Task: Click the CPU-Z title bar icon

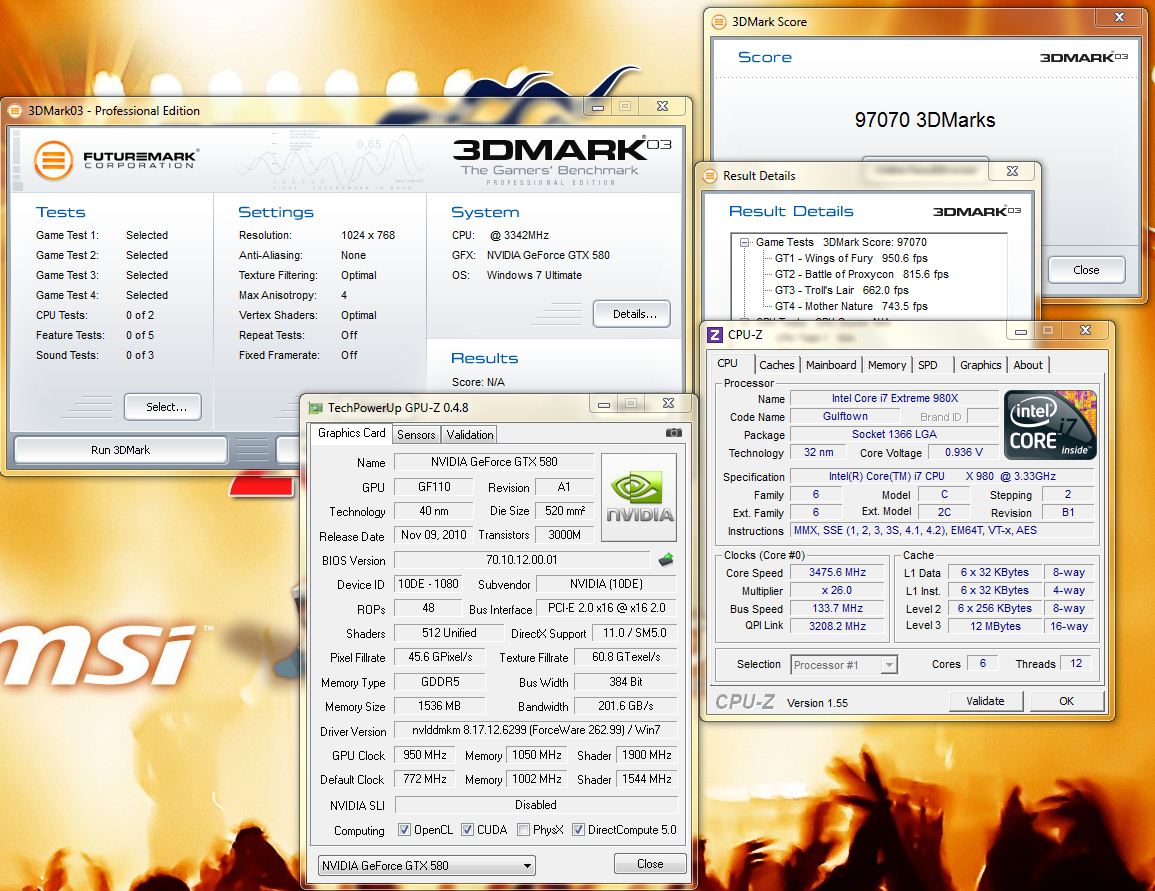Action: pyautogui.click(x=715, y=335)
